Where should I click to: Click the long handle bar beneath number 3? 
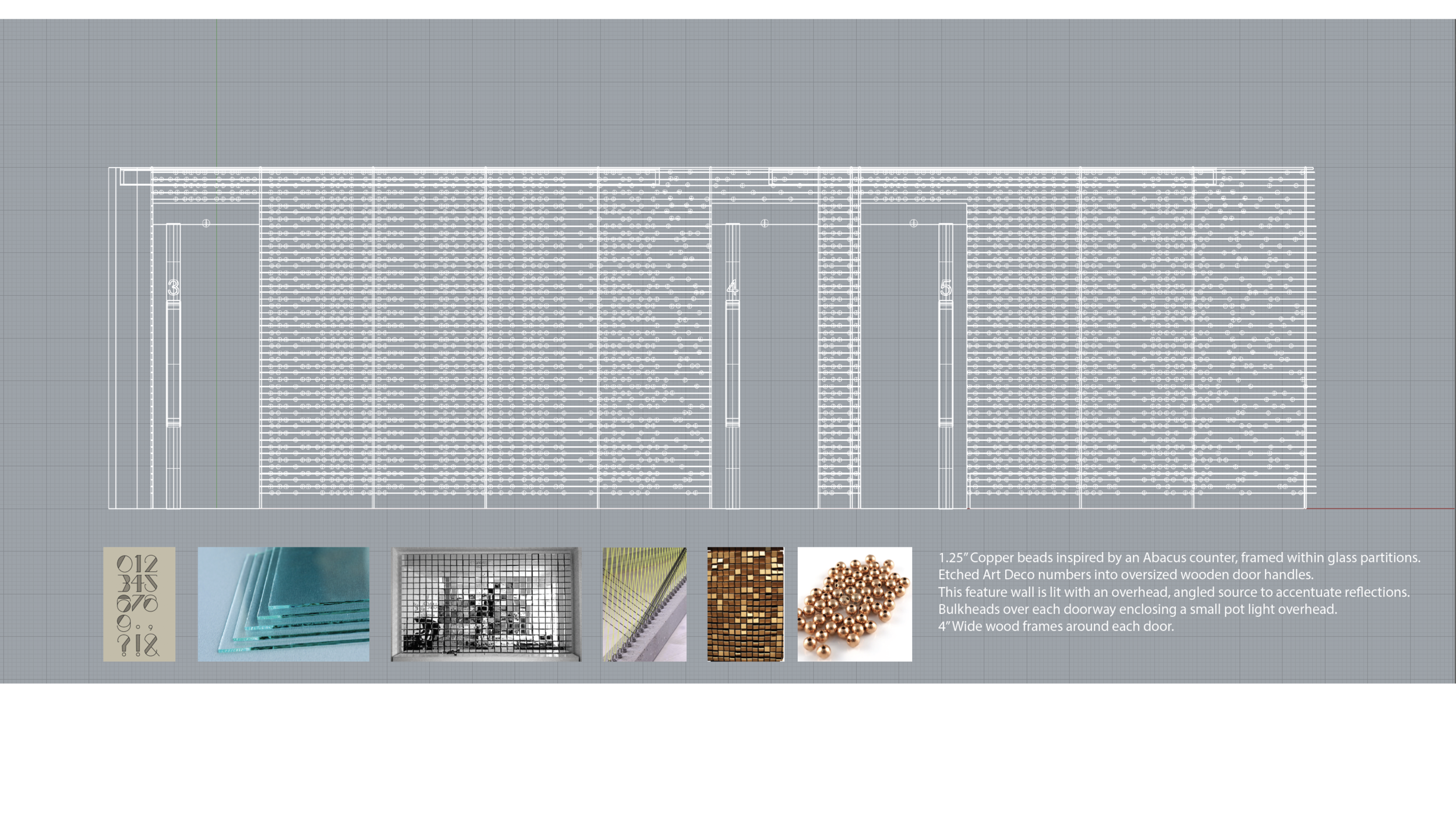(x=173, y=363)
